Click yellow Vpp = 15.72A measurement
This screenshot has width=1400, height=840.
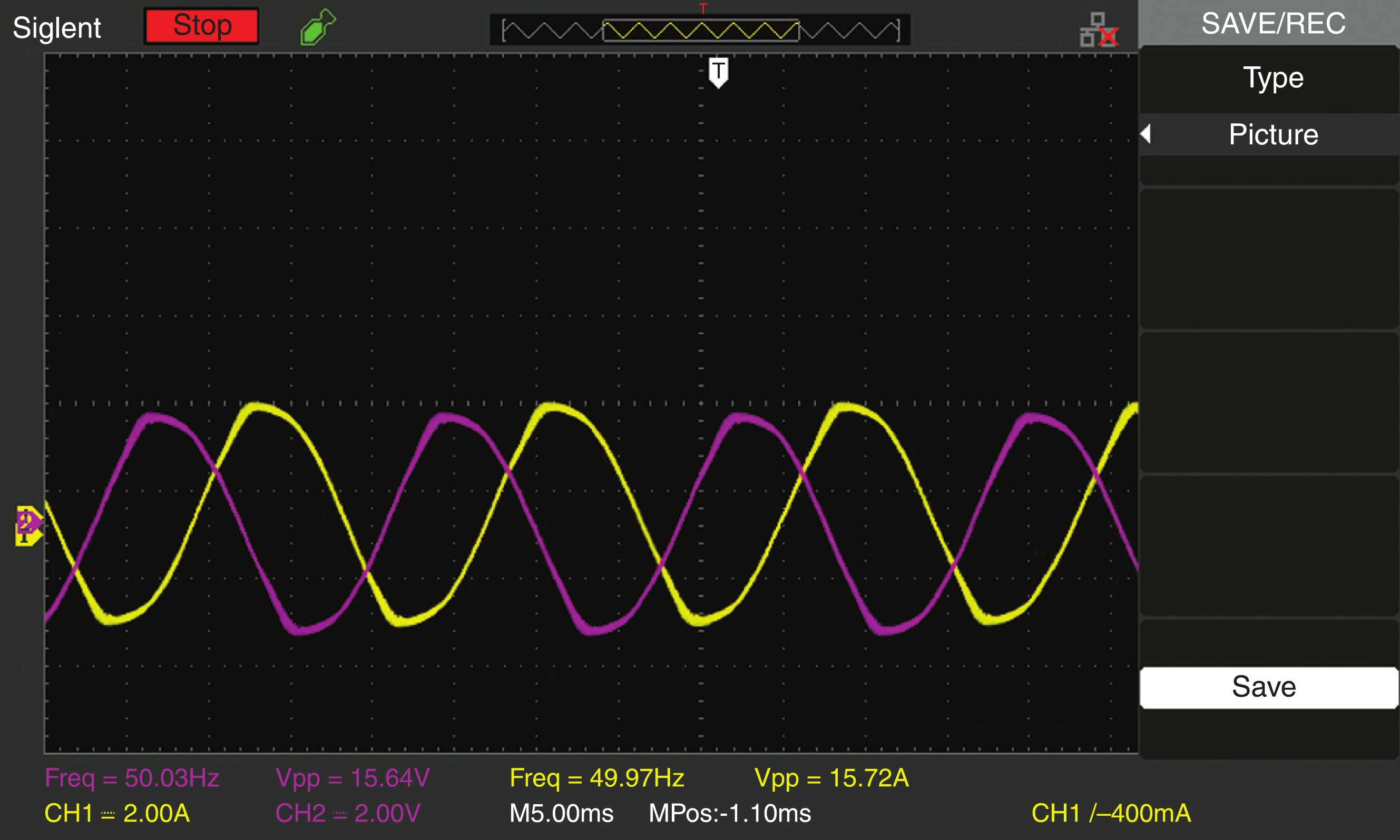coord(831,778)
